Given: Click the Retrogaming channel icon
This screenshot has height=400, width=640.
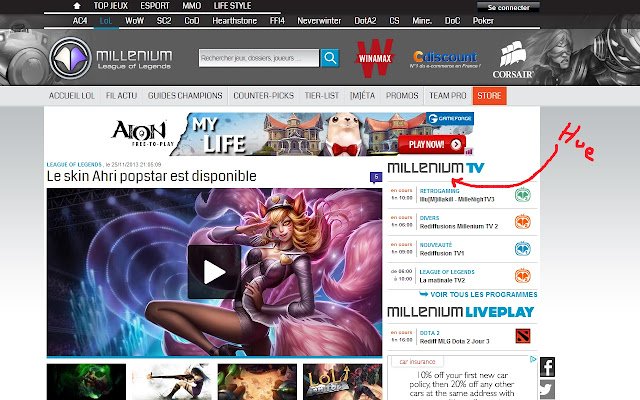Looking at the screenshot, I should (x=522, y=195).
